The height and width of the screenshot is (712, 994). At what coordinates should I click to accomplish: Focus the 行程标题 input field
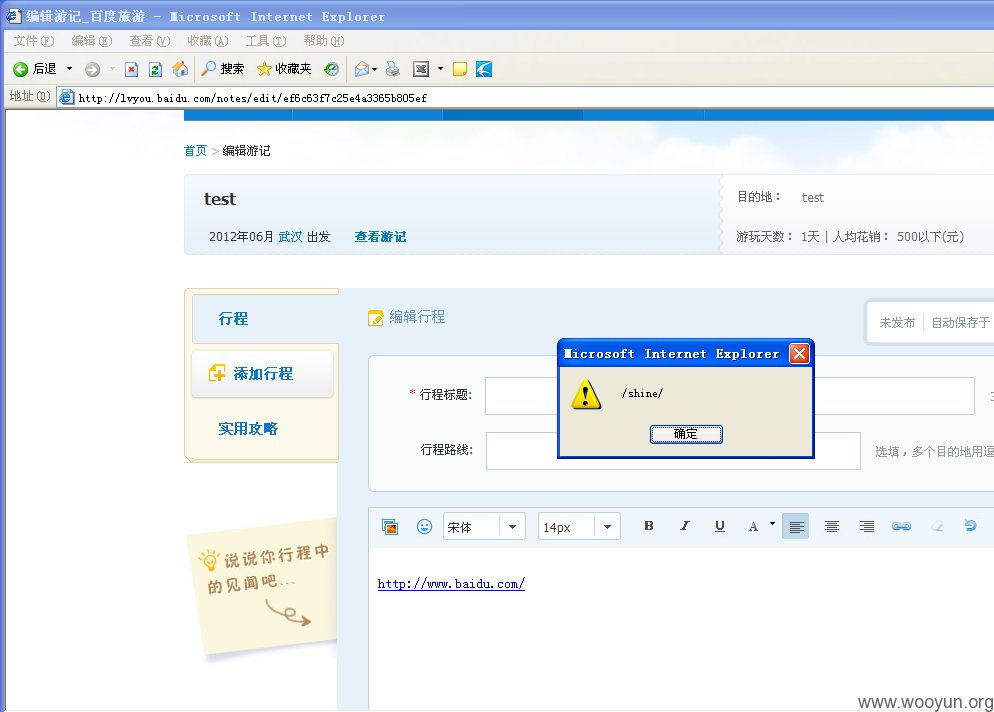point(730,396)
